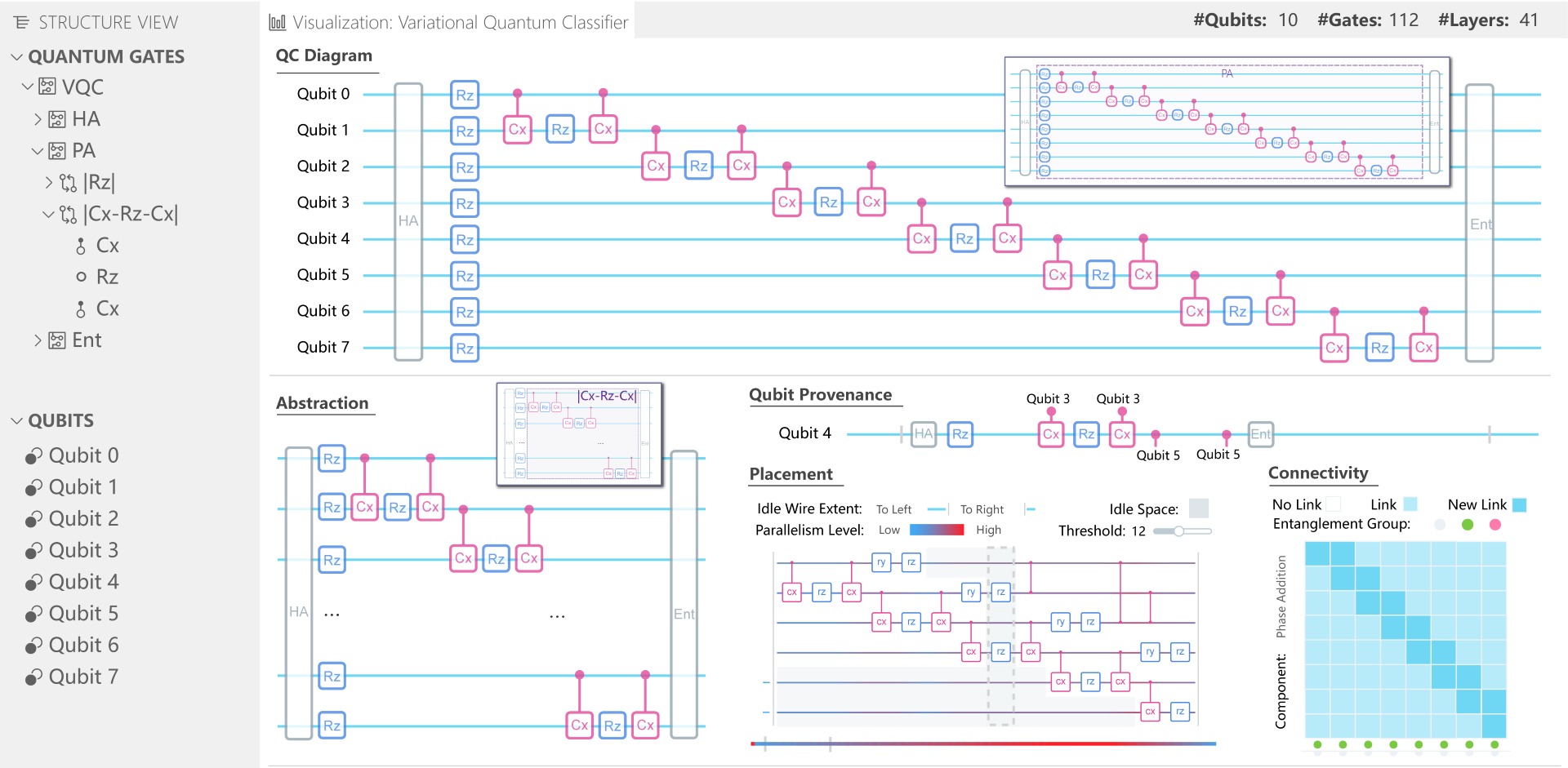Select the gray Entanglement Group dot

point(1440,525)
